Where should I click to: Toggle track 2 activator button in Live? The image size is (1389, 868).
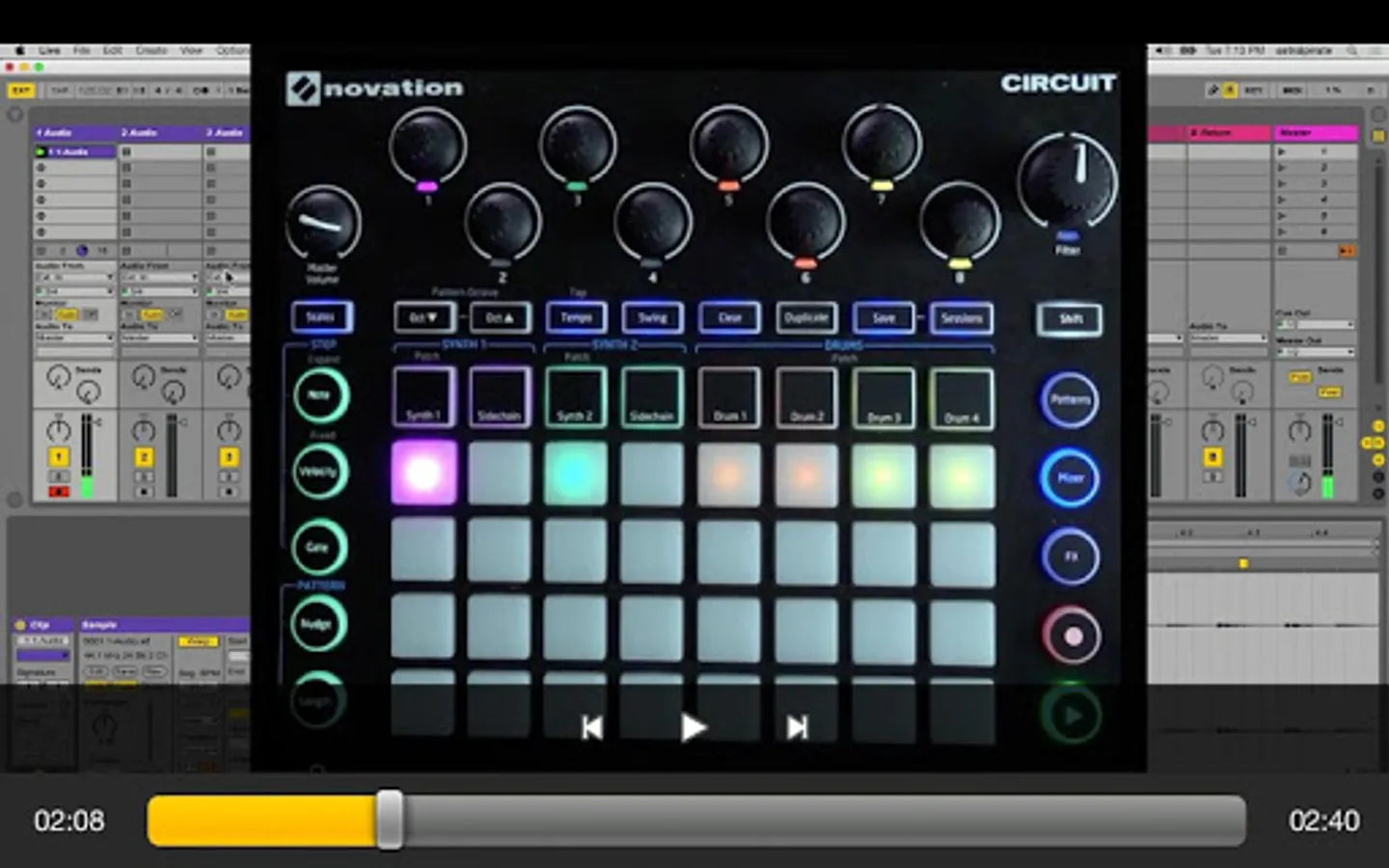[144, 457]
